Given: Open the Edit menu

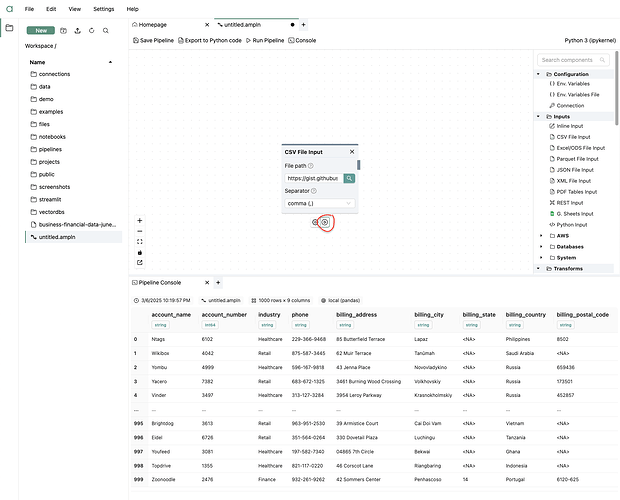Looking at the screenshot, I should click(x=51, y=9).
